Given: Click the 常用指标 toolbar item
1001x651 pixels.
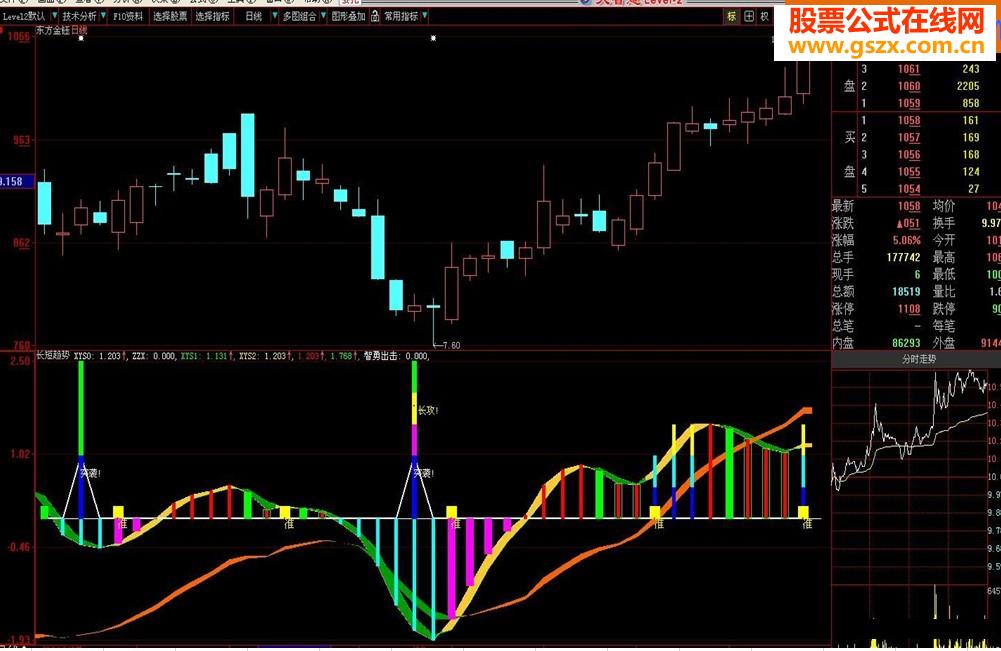Looking at the screenshot, I should coord(402,16).
